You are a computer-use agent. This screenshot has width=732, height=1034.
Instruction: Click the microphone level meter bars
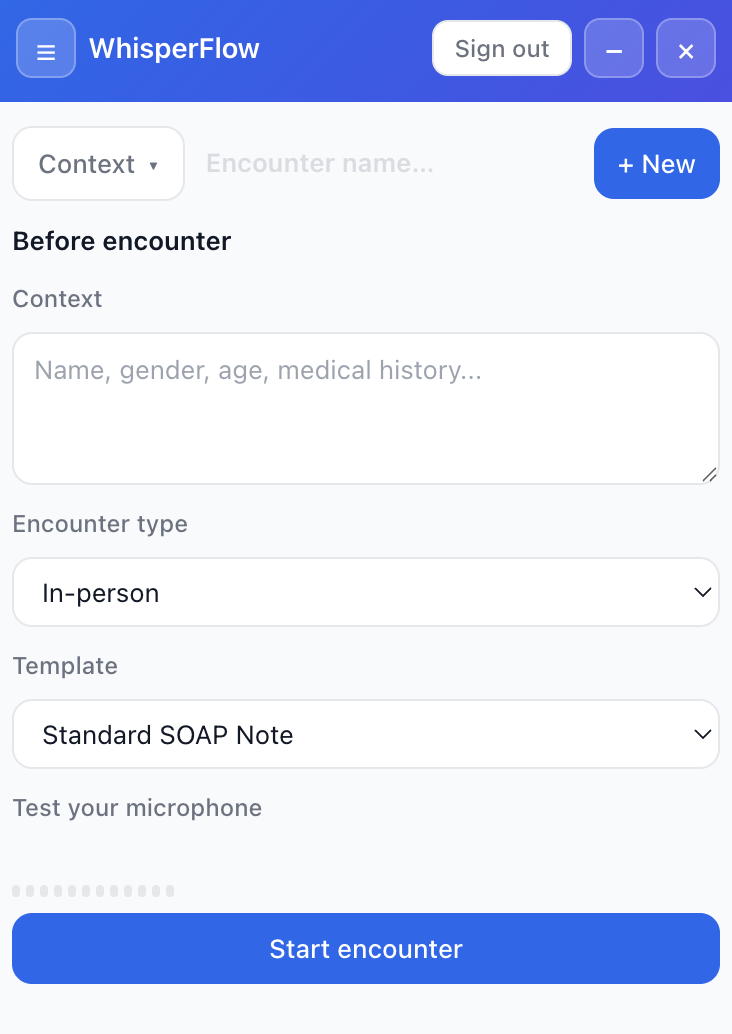tap(93, 890)
